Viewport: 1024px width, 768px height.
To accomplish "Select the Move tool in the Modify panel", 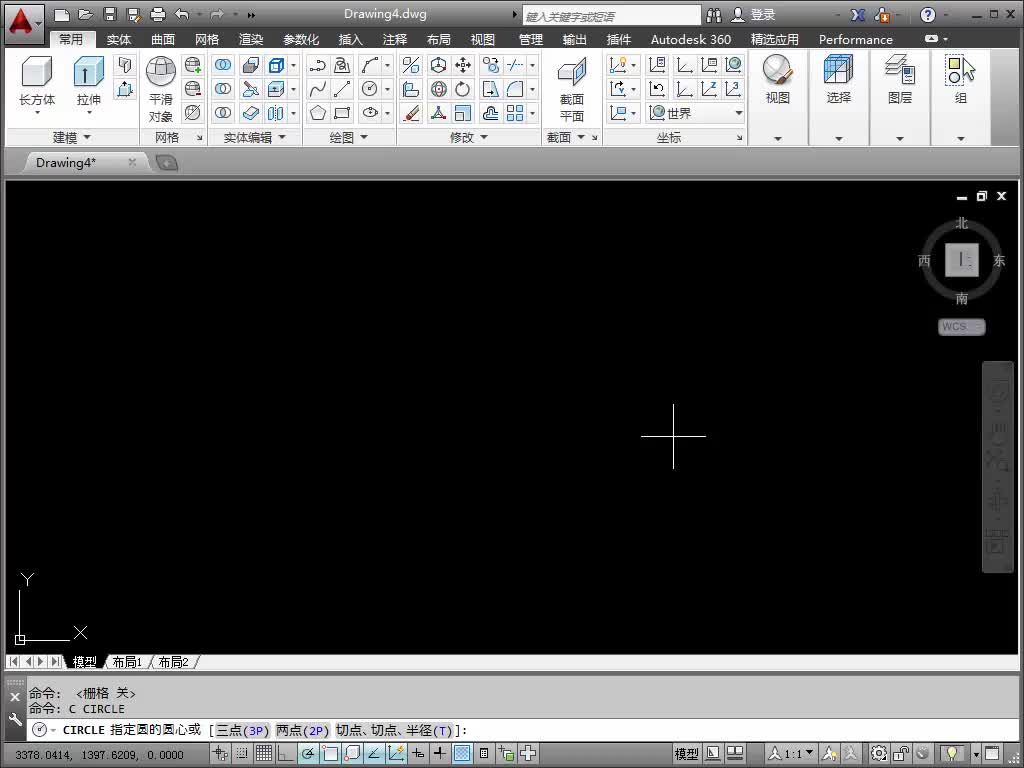I will [463, 65].
